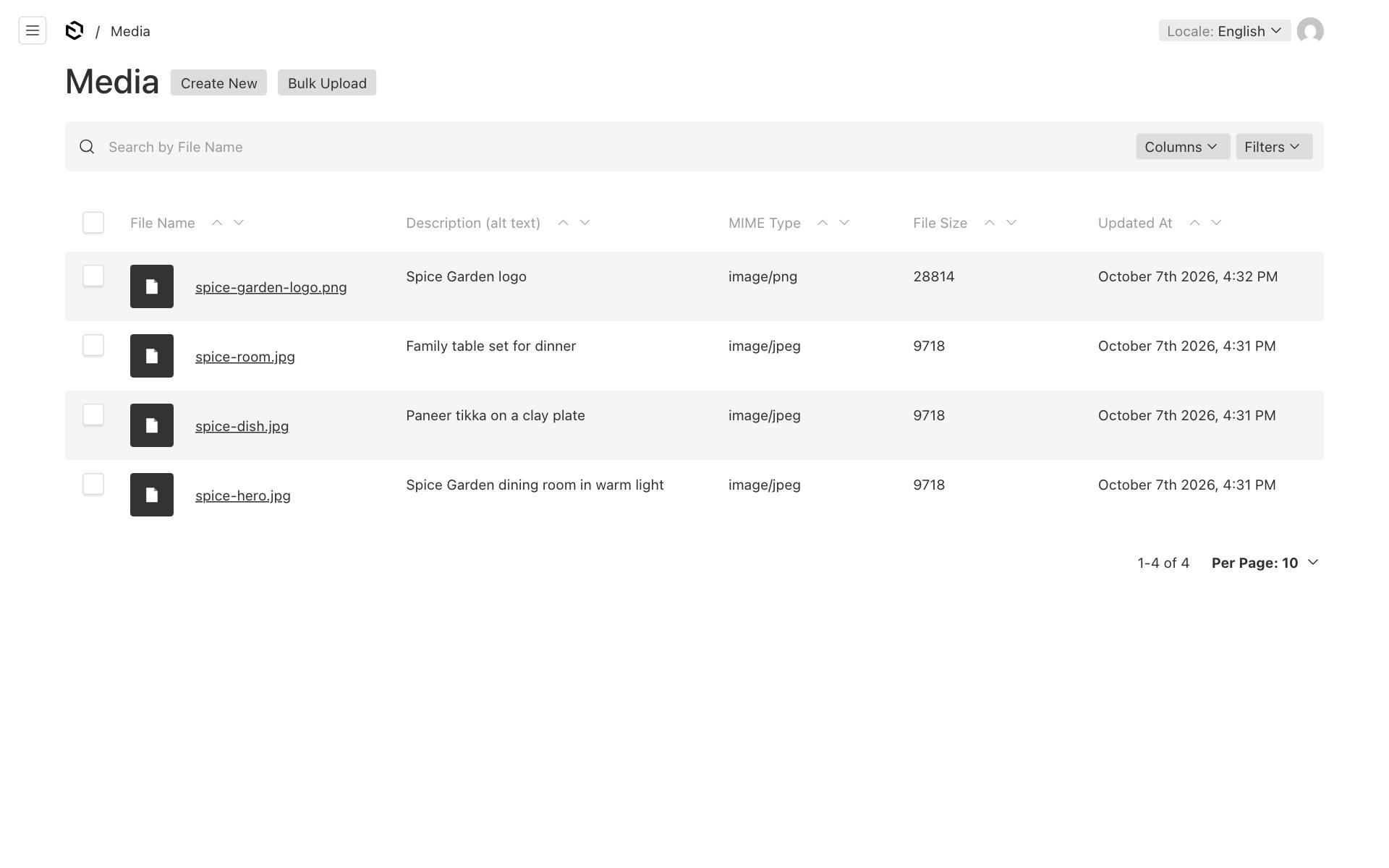This screenshot has width=1389, height=868.
Task: Click file thumbnail for spice-dish.jpg
Action: (152, 425)
